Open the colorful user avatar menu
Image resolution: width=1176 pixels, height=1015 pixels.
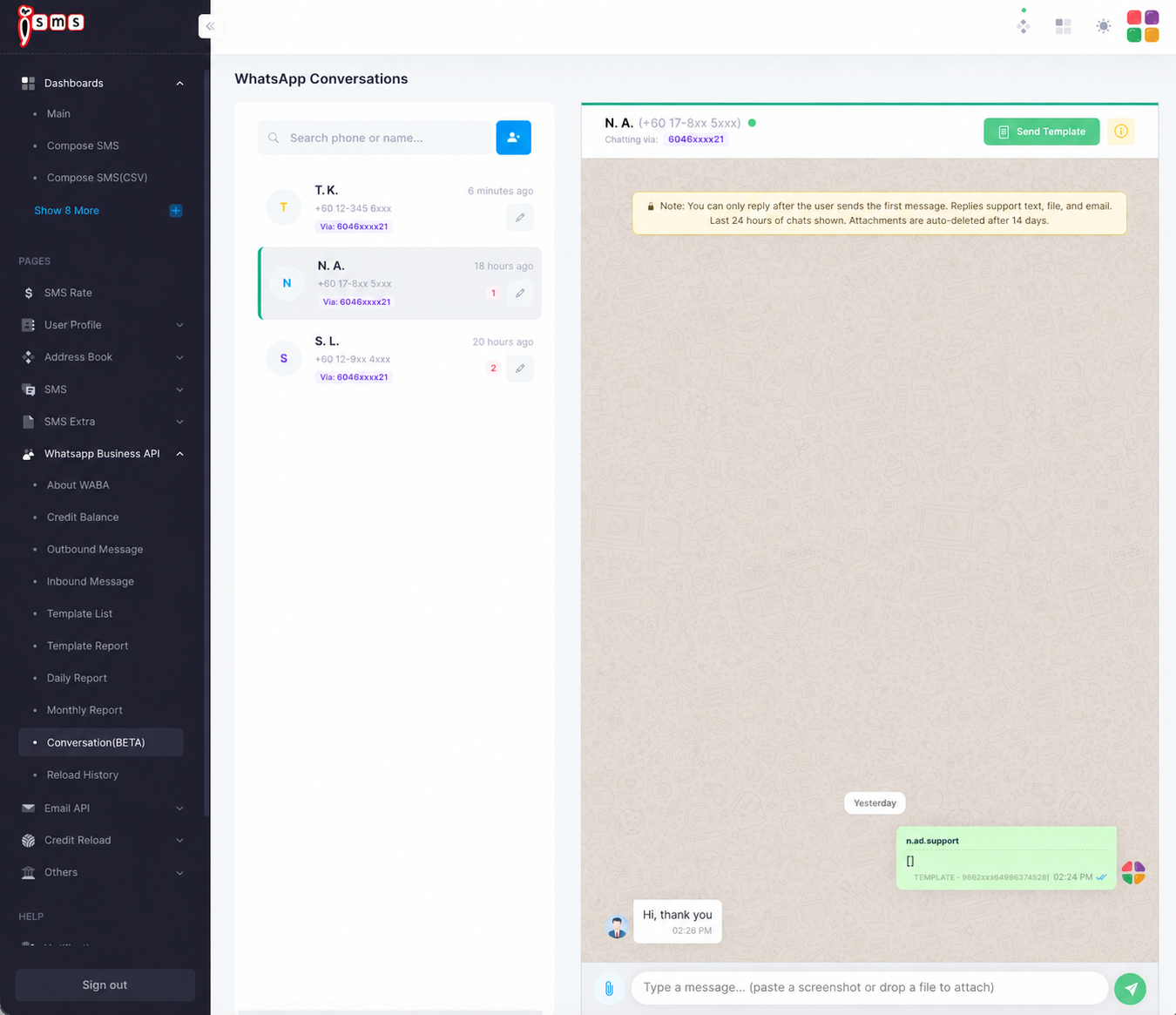tap(1143, 26)
